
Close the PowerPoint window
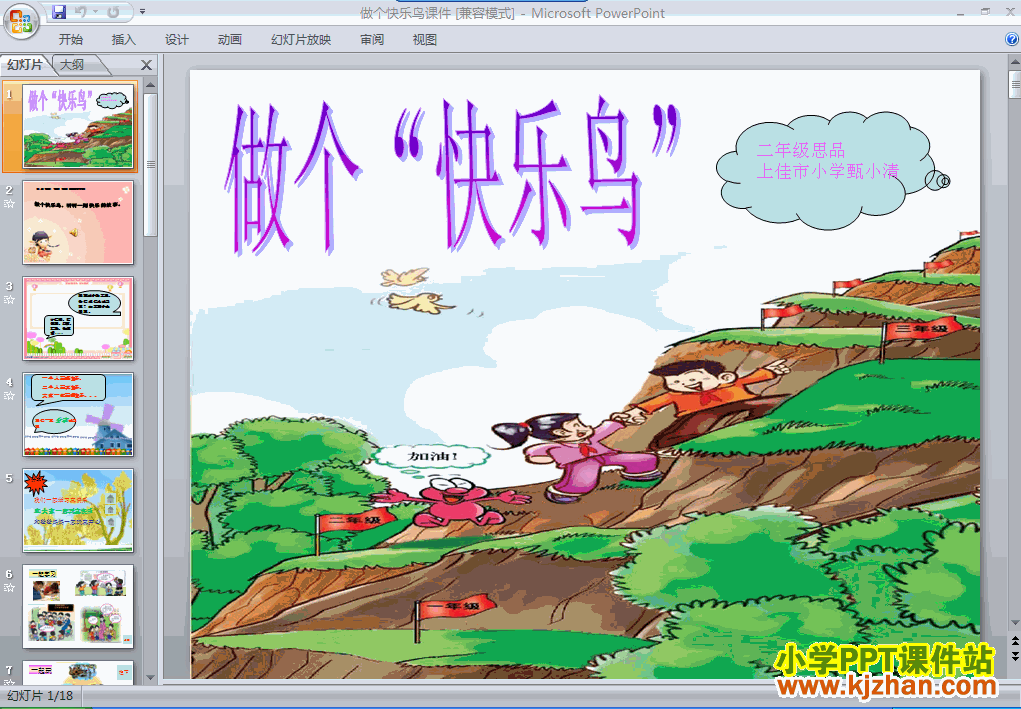(x=1010, y=12)
